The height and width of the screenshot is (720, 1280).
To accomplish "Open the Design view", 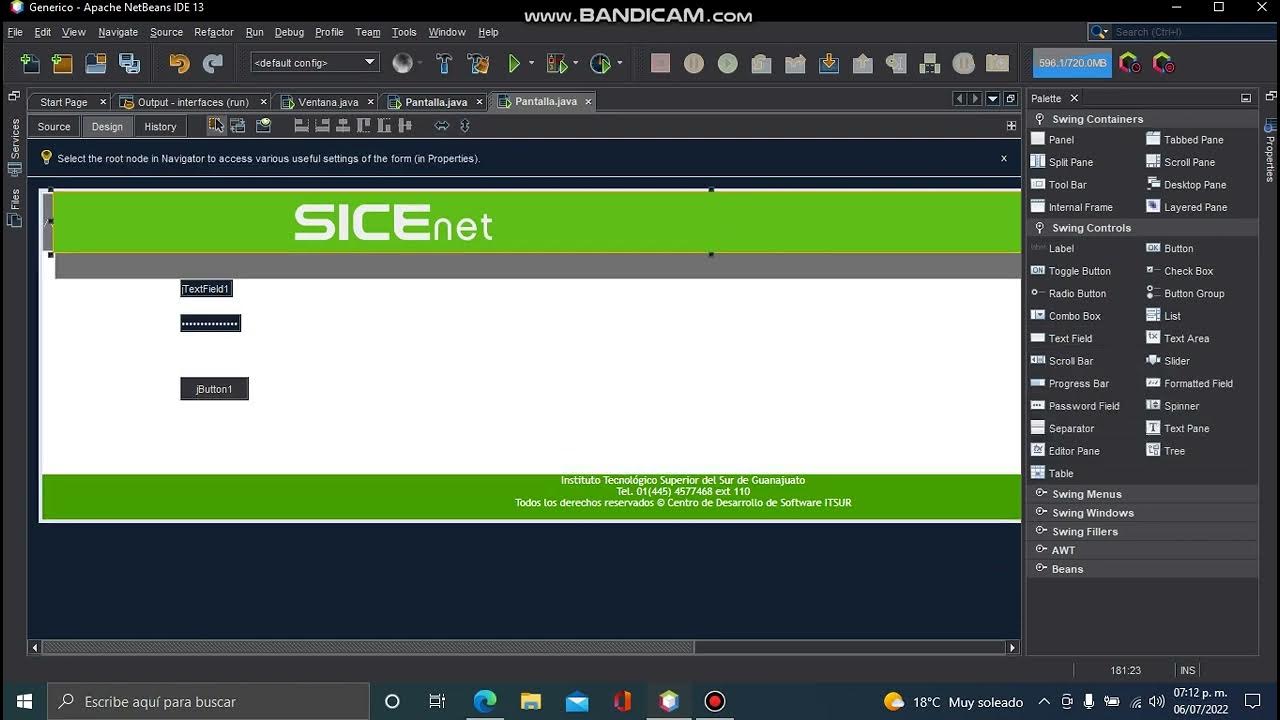I will tap(107, 127).
